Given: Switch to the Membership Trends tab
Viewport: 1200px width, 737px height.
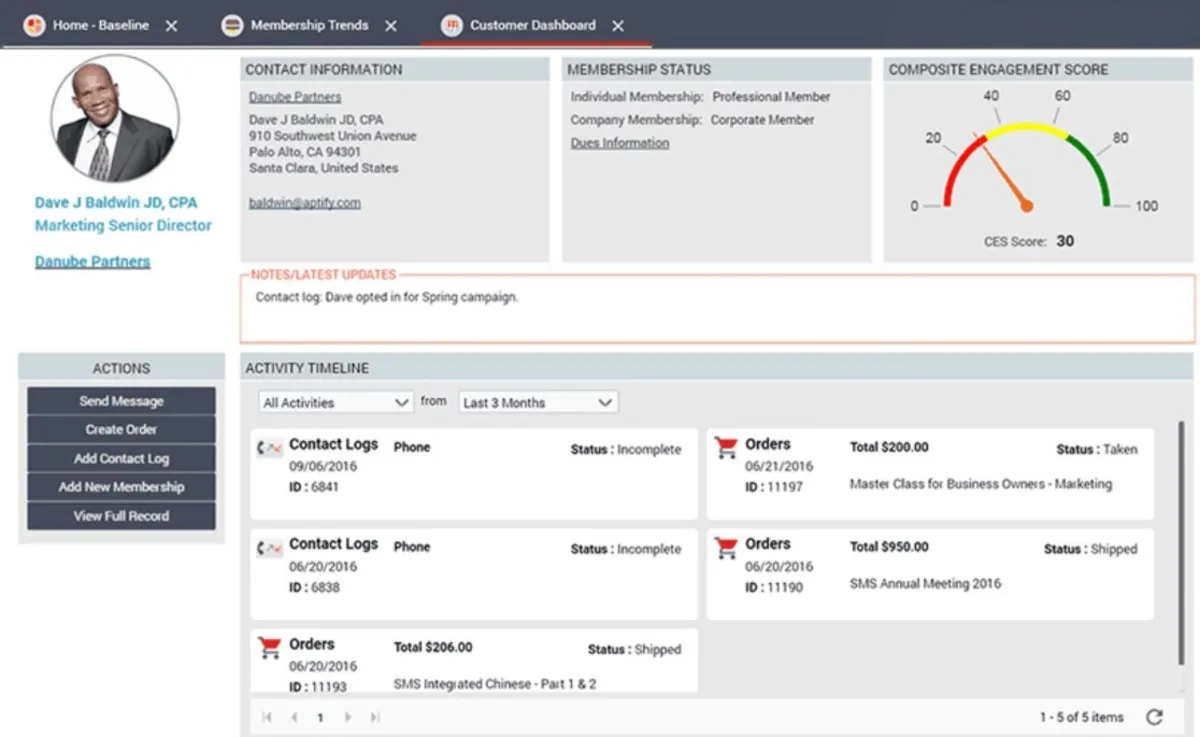Looking at the screenshot, I should [x=309, y=25].
